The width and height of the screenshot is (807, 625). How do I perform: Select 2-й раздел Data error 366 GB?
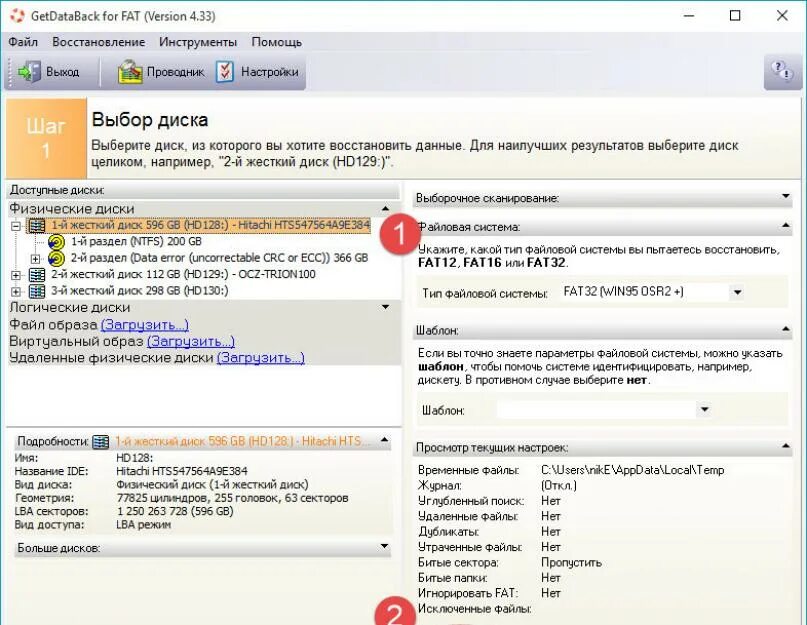[x=219, y=258]
